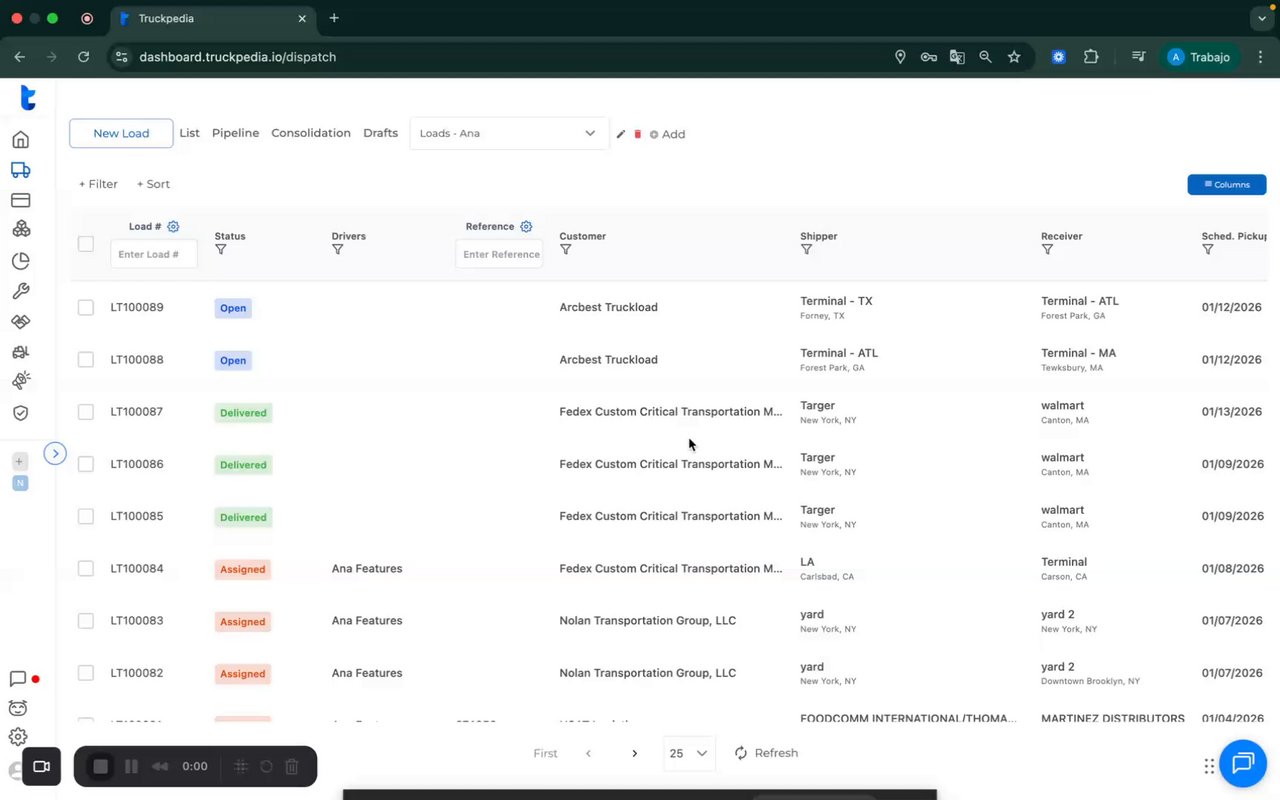Open the shield check icon in sidebar

tap(20, 413)
